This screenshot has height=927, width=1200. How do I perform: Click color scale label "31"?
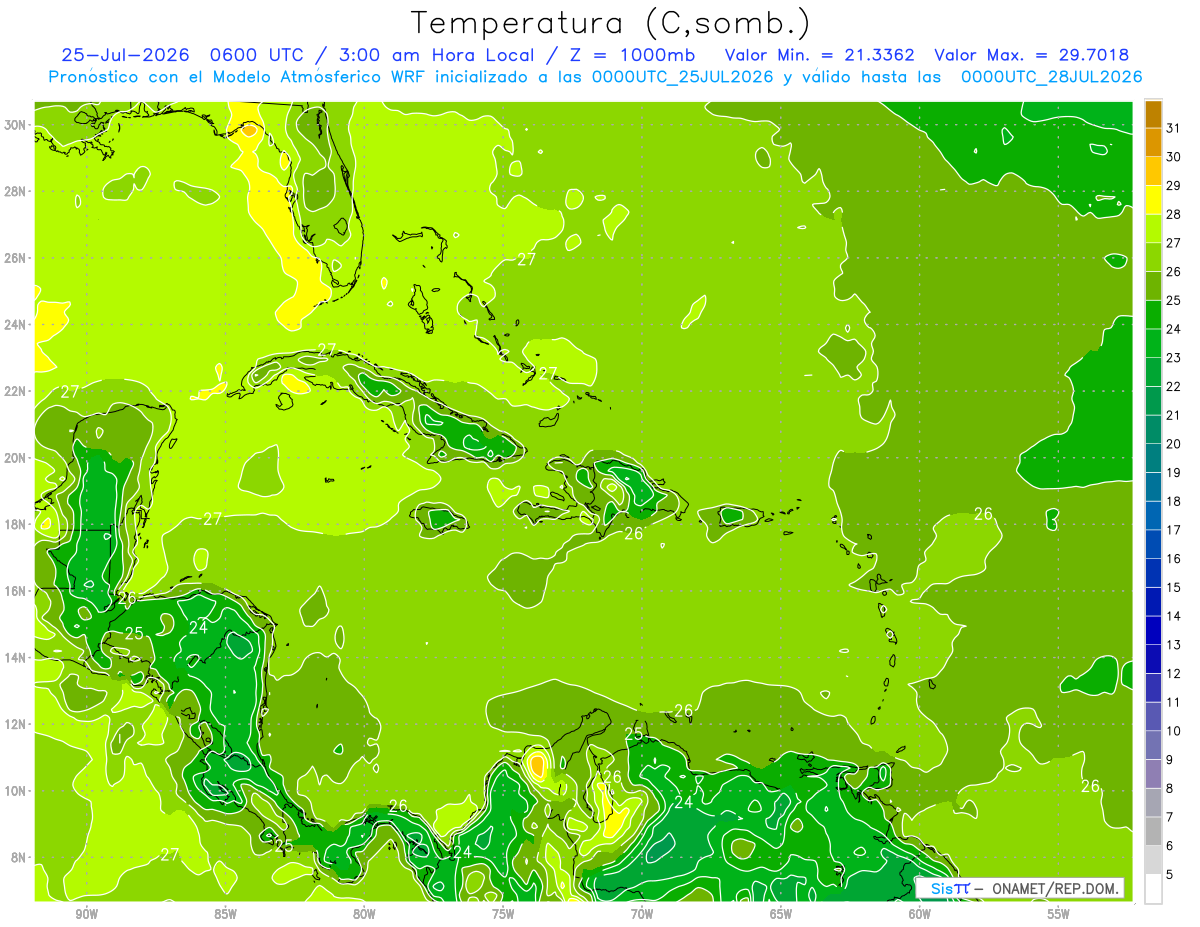click(1174, 128)
